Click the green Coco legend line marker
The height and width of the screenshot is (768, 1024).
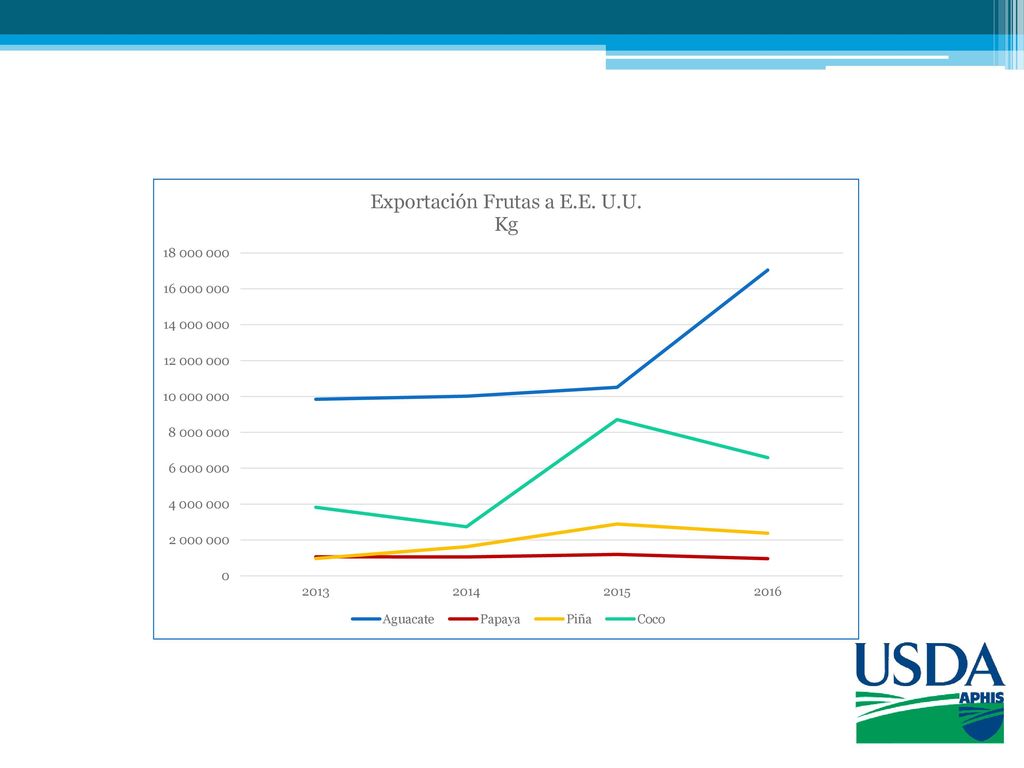pos(620,619)
